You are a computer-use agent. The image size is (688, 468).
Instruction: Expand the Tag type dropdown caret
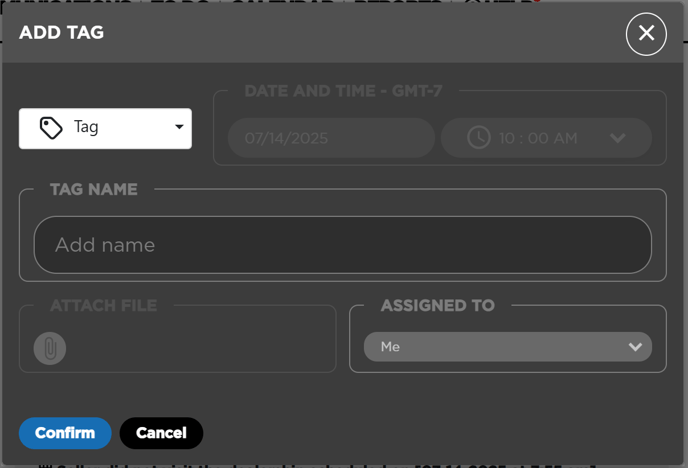[x=179, y=127]
